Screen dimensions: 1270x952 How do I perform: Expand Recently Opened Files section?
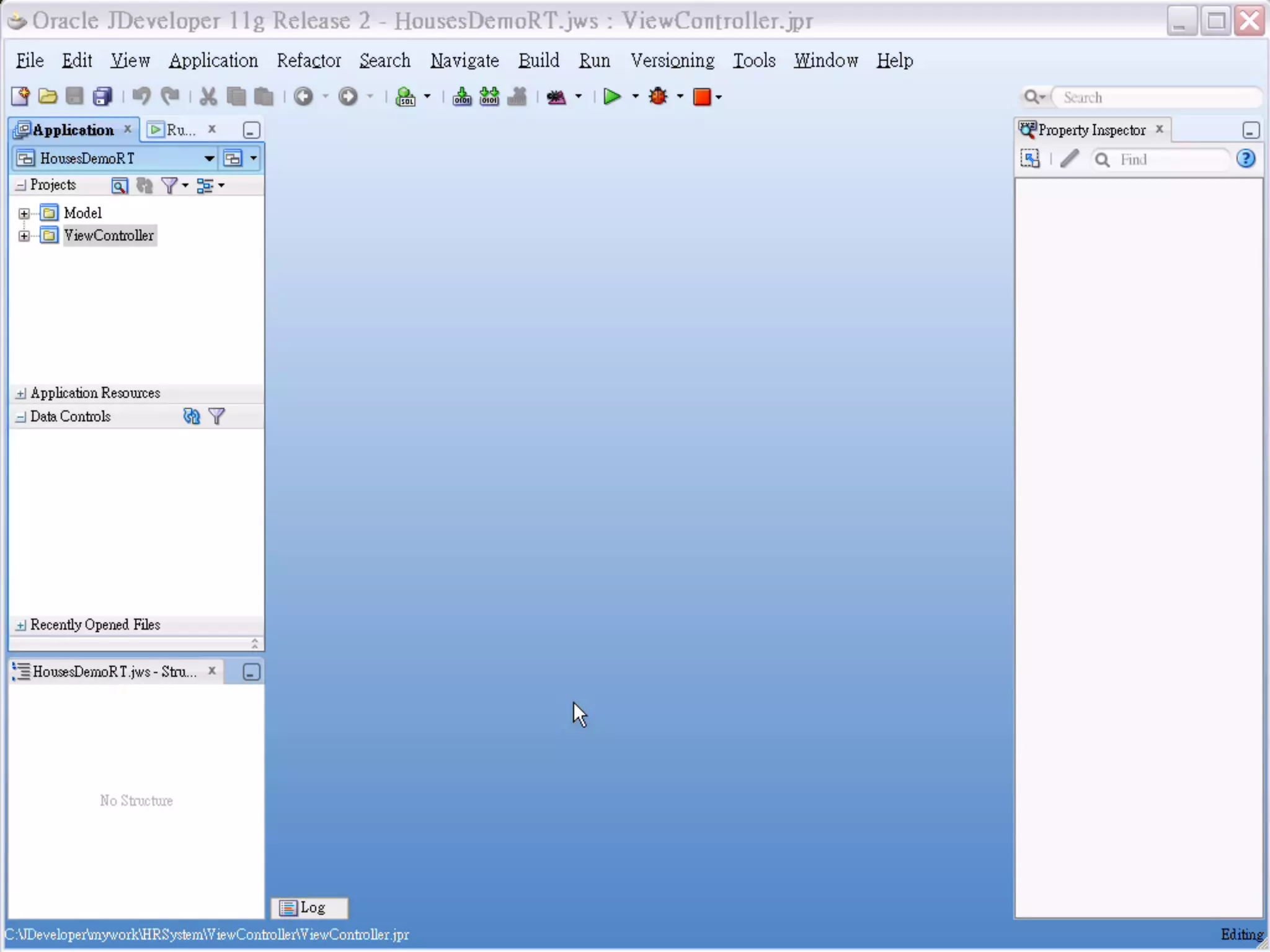pos(21,625)
